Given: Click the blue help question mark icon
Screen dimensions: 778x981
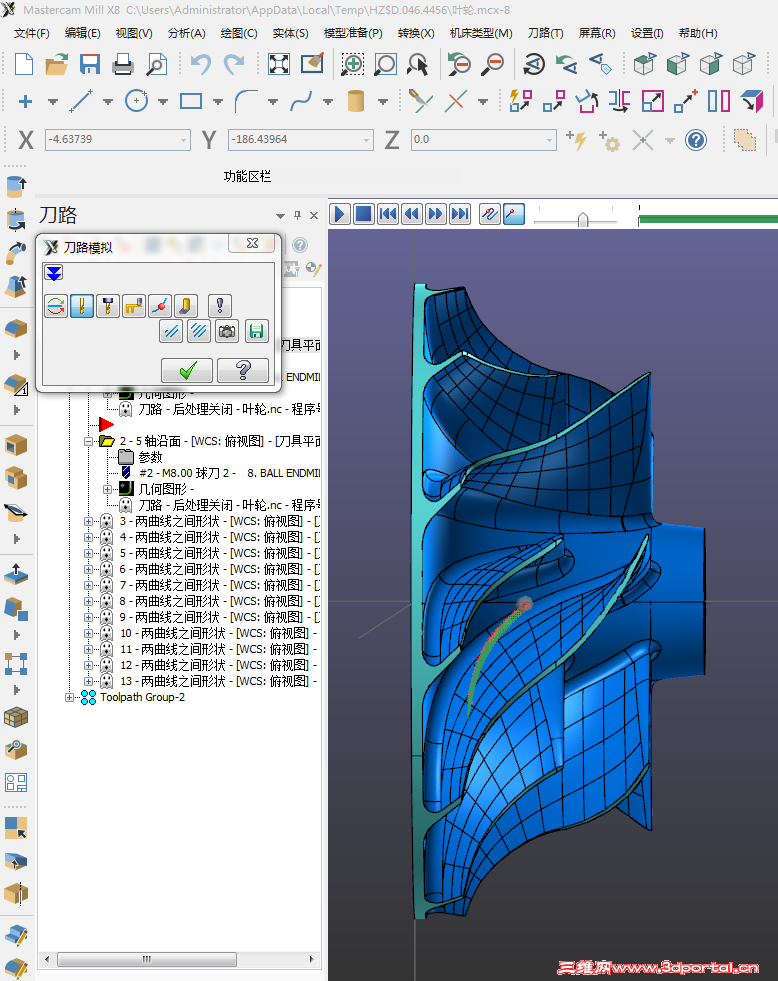Looking at the screenshot, I should coord(696,140).
